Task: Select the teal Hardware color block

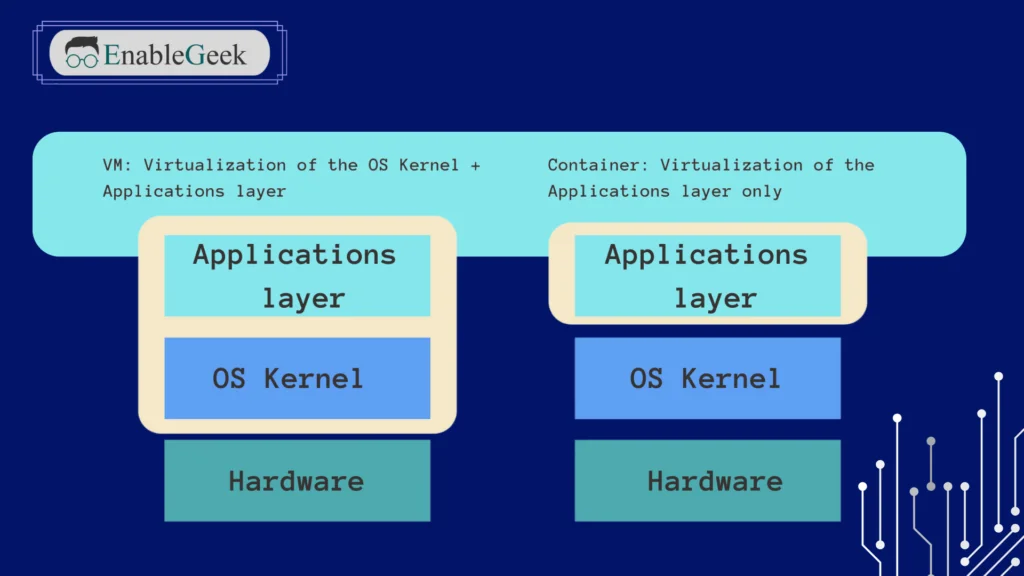Action: pos(296,480)
